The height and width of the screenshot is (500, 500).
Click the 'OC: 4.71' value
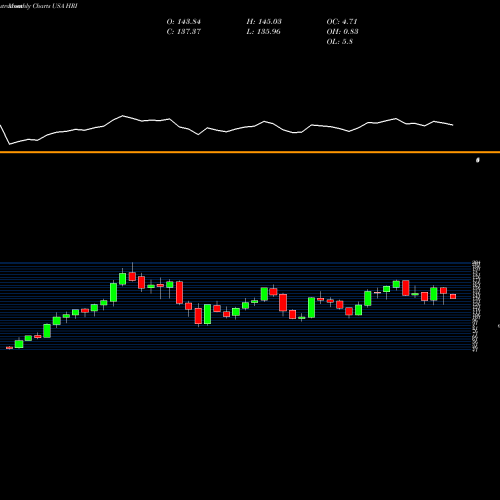[x=342, y=22]
